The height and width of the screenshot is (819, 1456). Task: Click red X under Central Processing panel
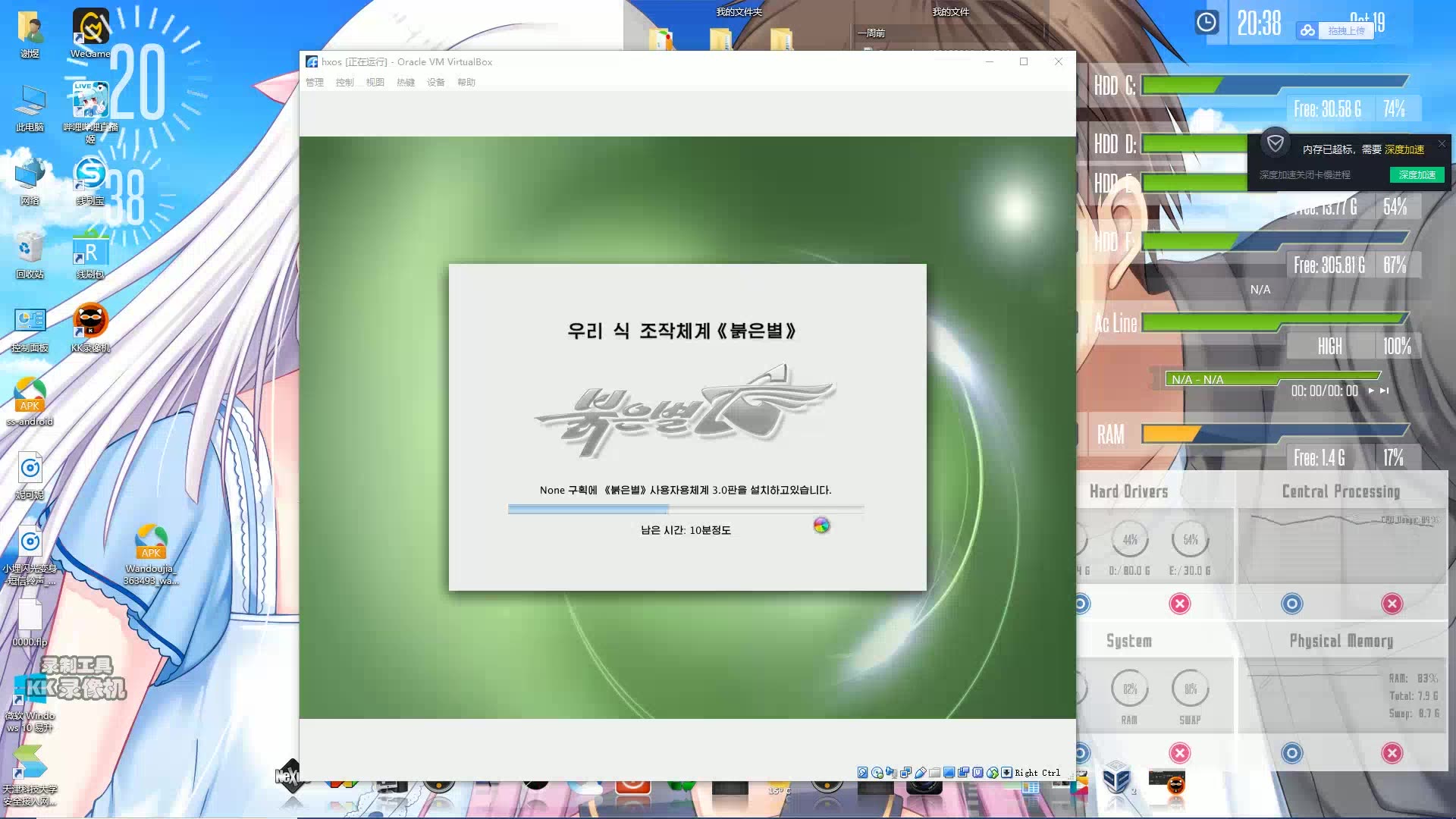pos(1392,604)
